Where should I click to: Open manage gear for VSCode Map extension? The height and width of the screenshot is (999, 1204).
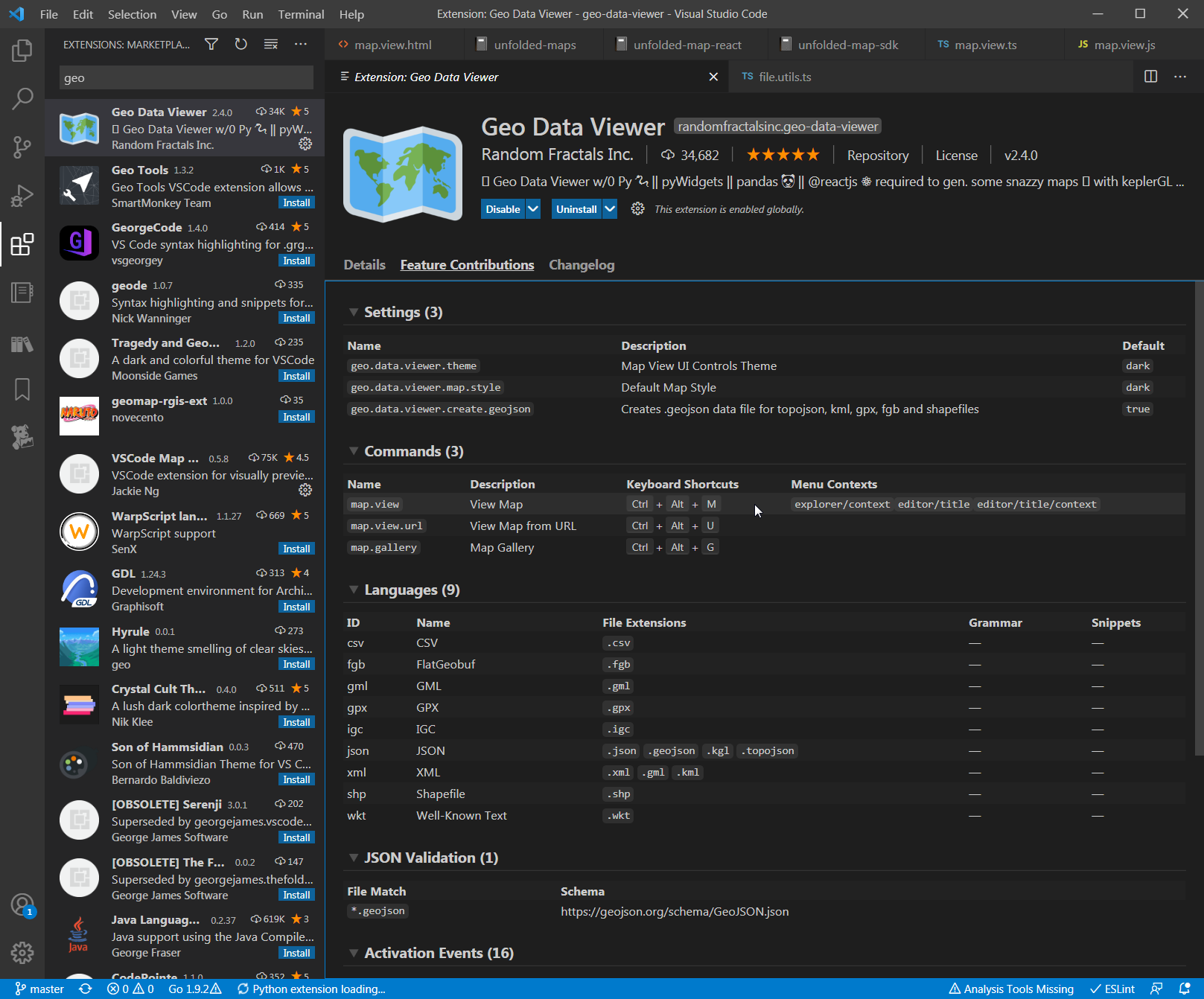point(305,490)
